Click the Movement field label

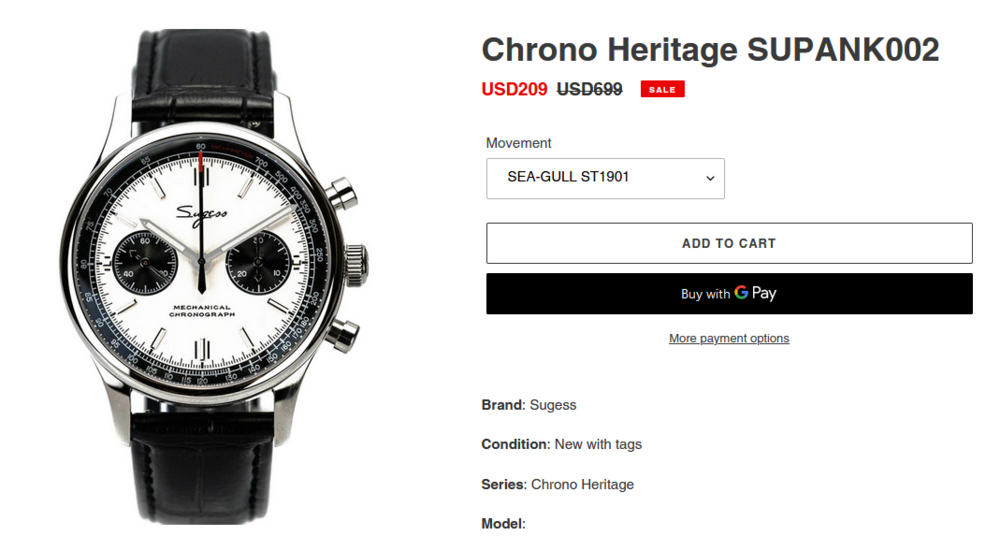point(519,143)
